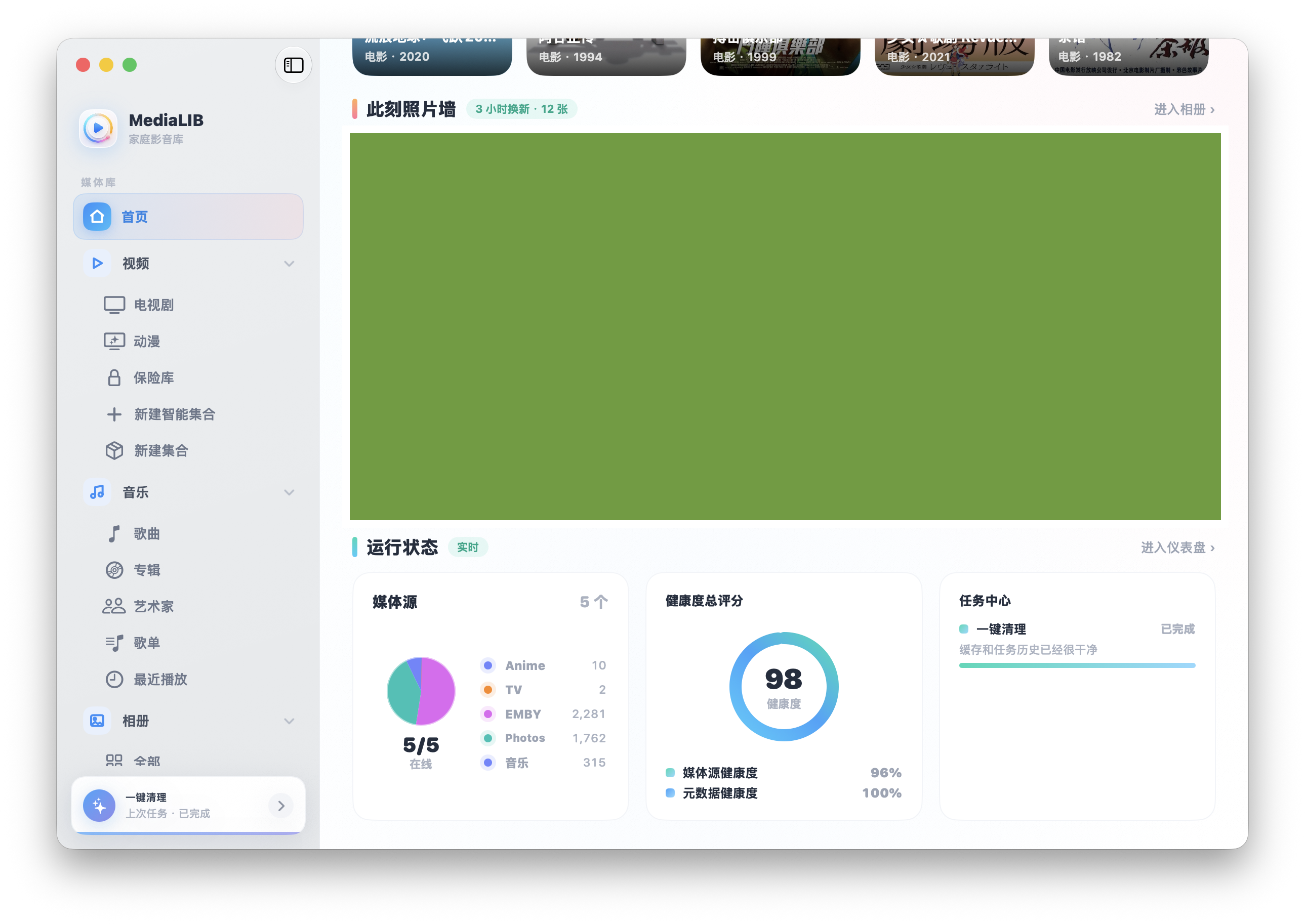Image resolution: width=1305 pixels, height=924 pixels.
Task: Click the EMBY legend magenta dot
Action: click(x=488, y=714)
